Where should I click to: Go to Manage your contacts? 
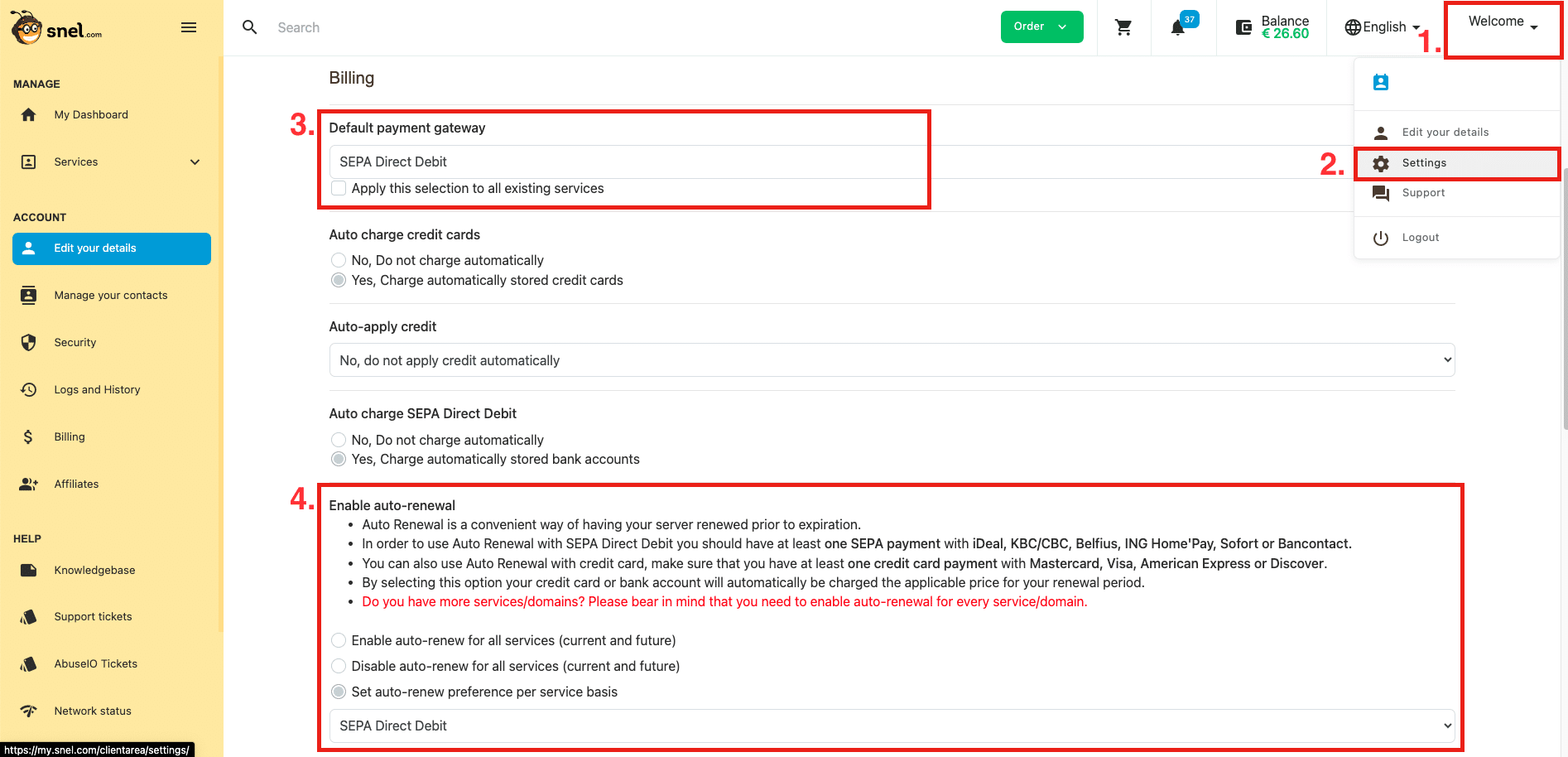coord(111,296)
